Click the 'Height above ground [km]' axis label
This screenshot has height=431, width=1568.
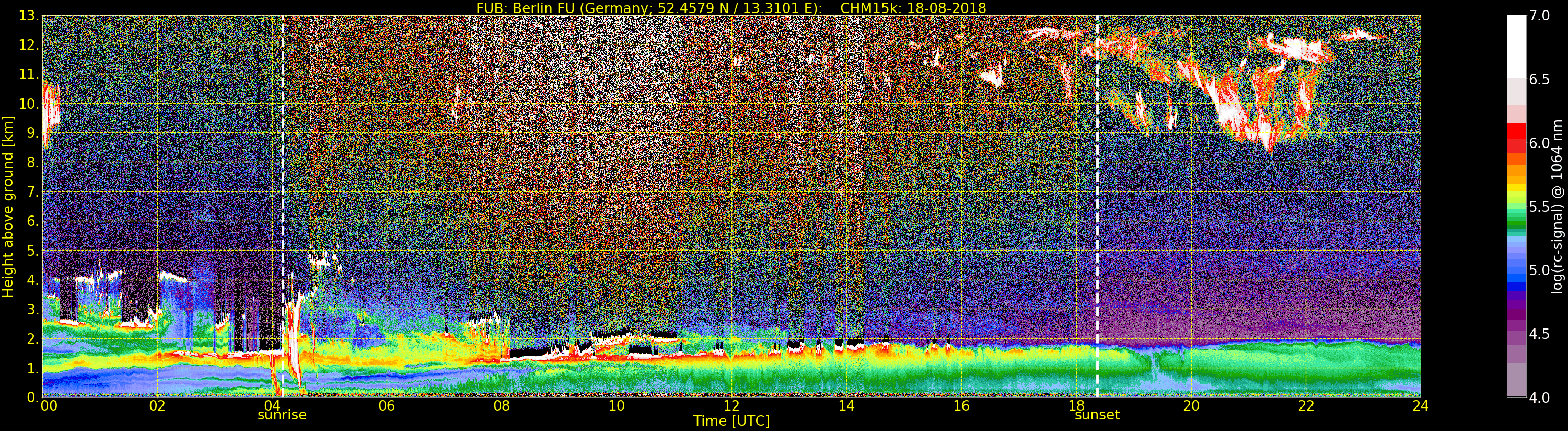pos(8,206)
